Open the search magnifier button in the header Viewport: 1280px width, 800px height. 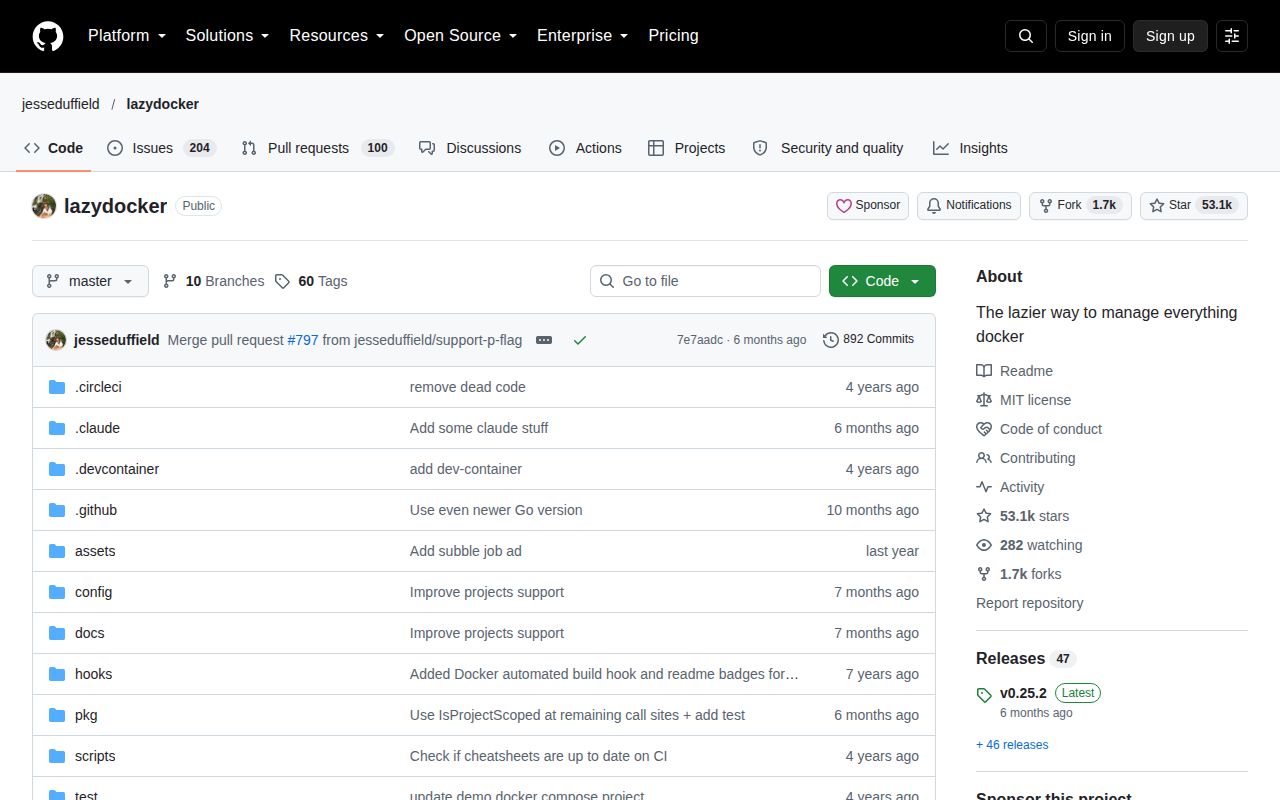(x=1026, y=36)
